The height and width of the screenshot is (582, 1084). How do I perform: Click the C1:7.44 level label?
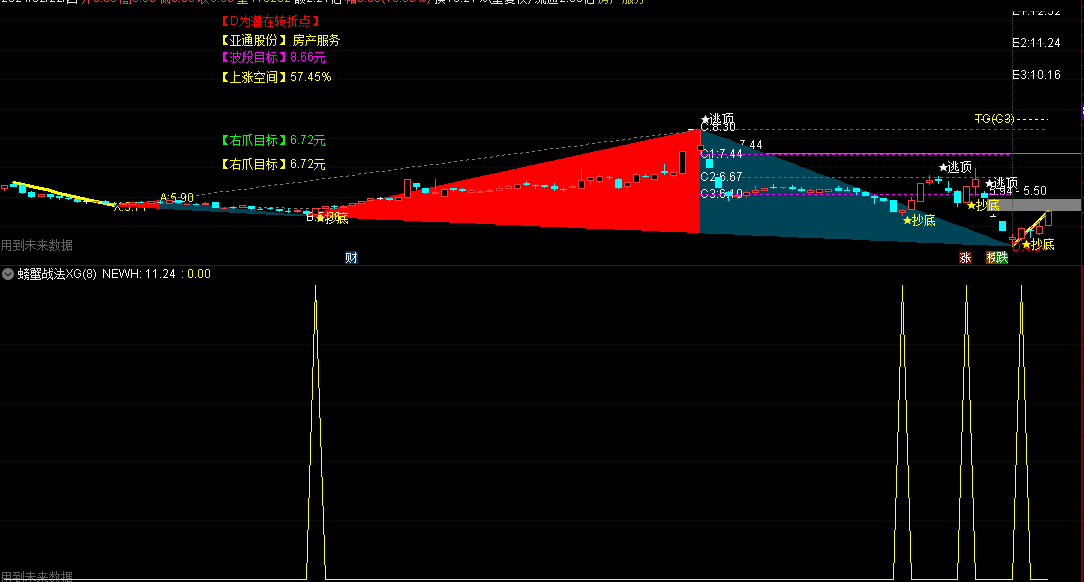(x=722, y=154)
